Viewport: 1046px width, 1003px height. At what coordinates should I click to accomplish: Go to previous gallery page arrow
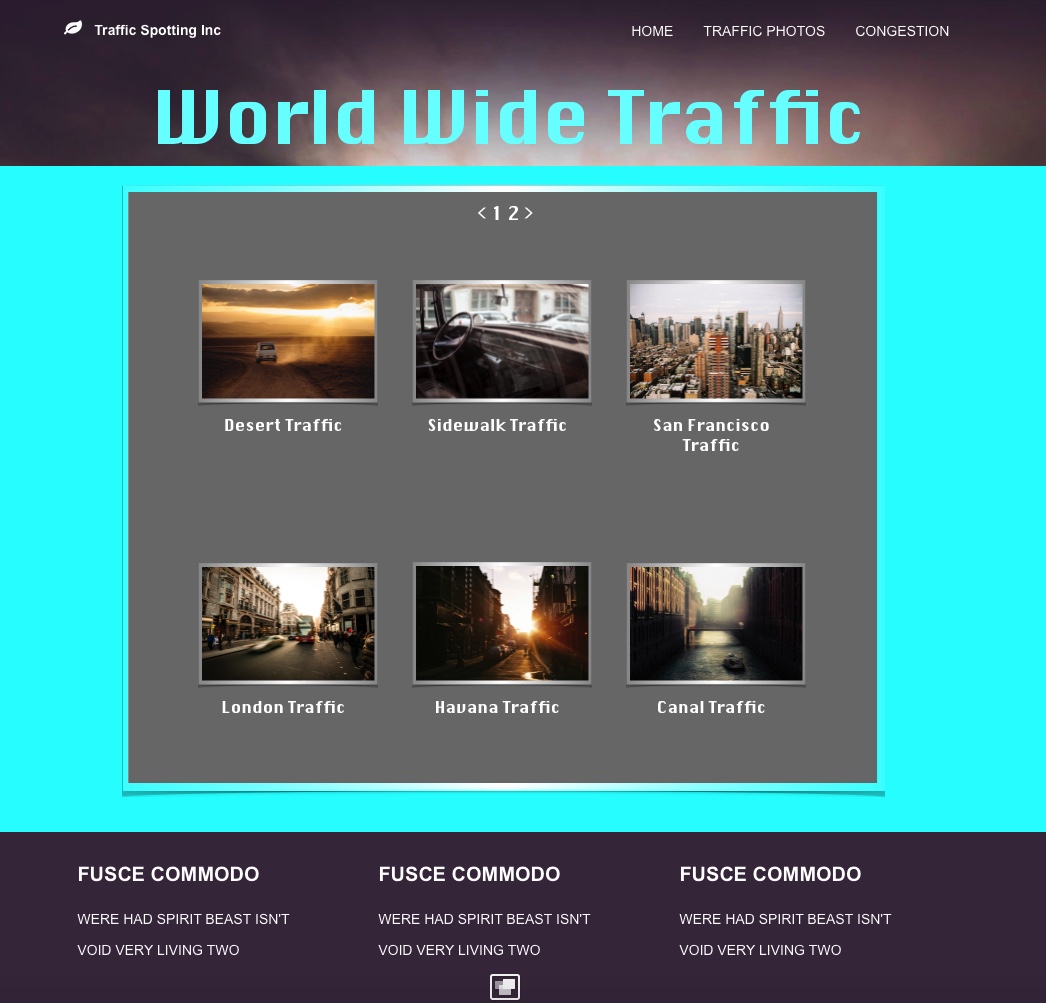pos(482,213)
